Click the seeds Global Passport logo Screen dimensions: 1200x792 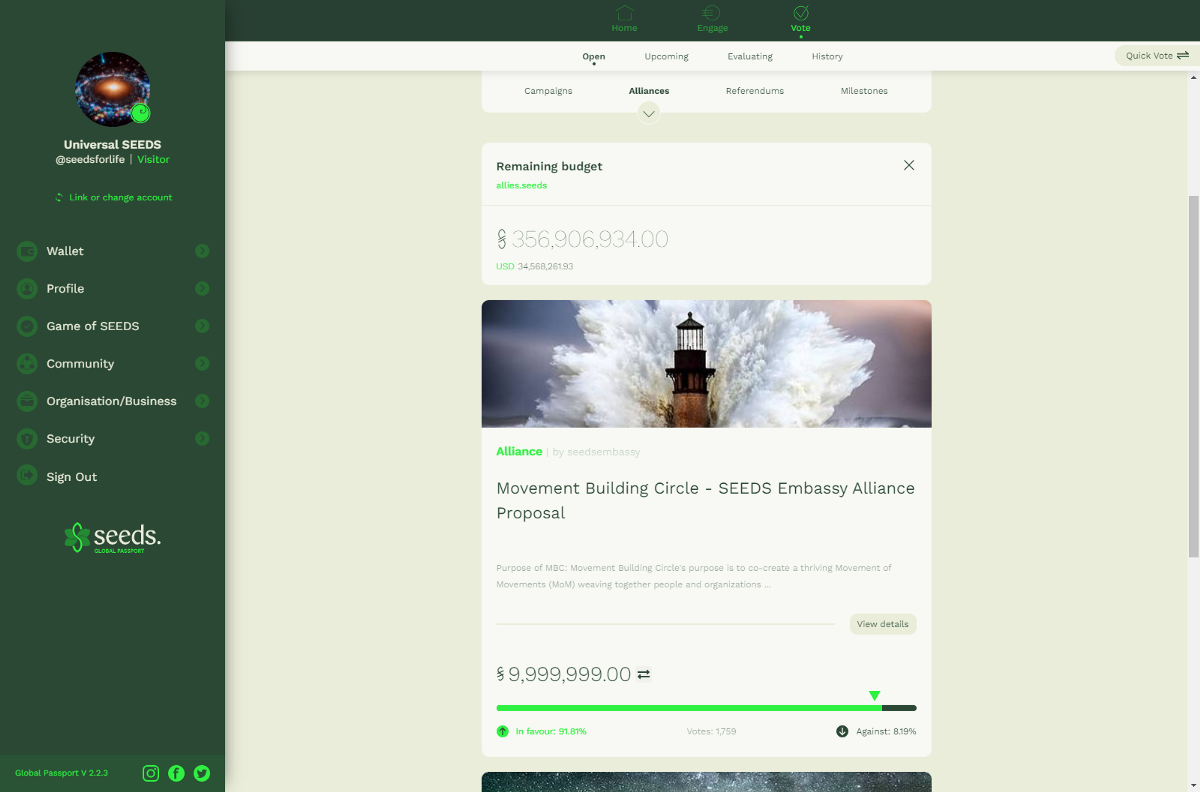point(112,538)
